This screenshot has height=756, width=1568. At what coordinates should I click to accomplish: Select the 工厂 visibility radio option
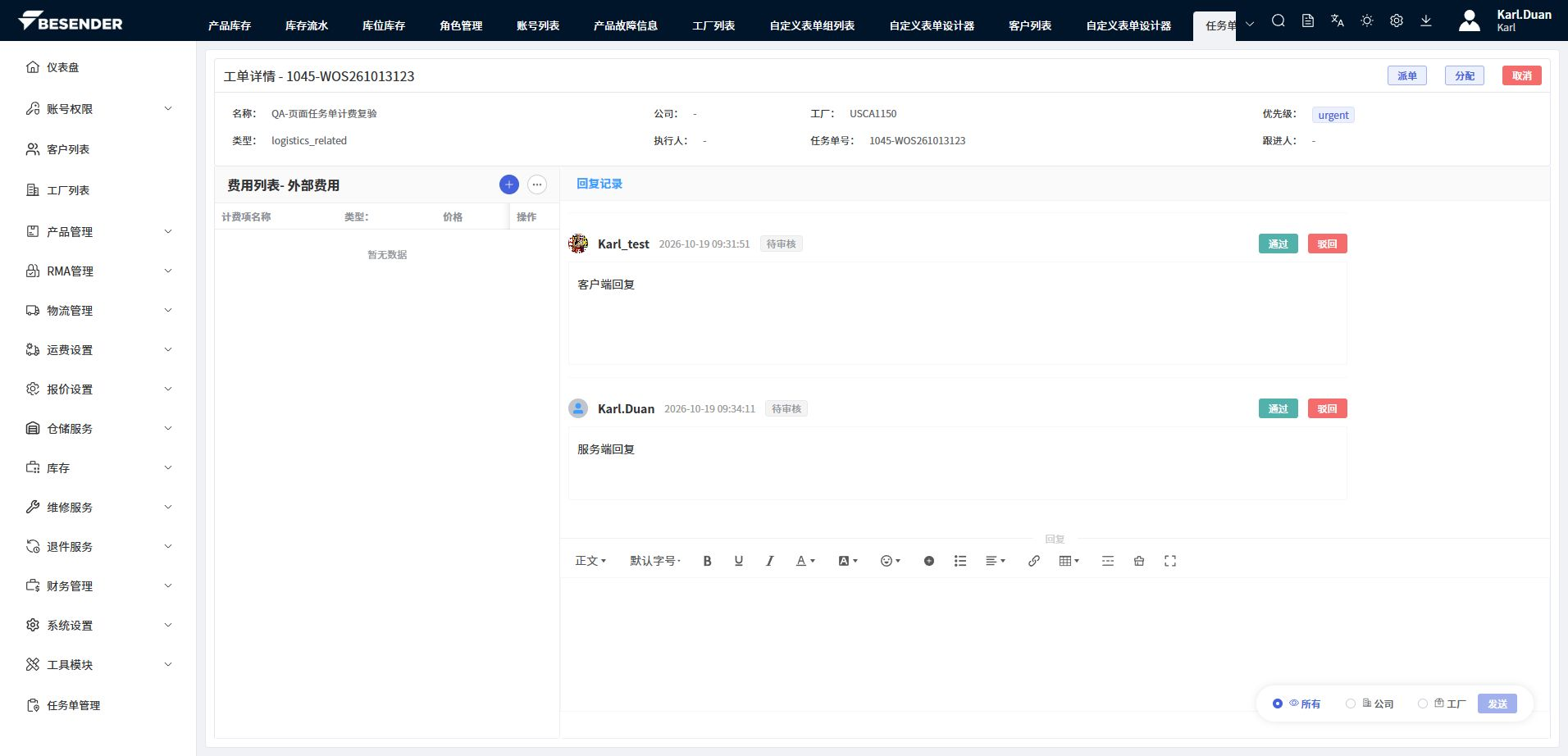[x=1442, y=704]
